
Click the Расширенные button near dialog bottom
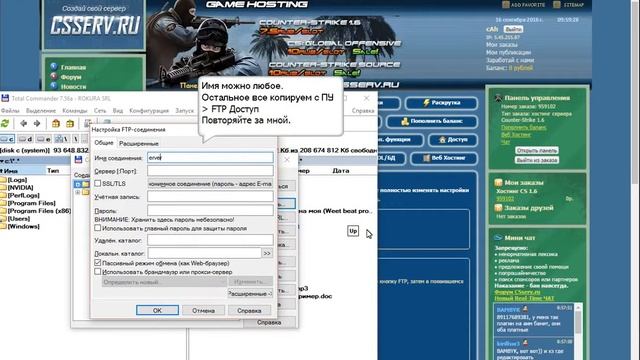250,293
